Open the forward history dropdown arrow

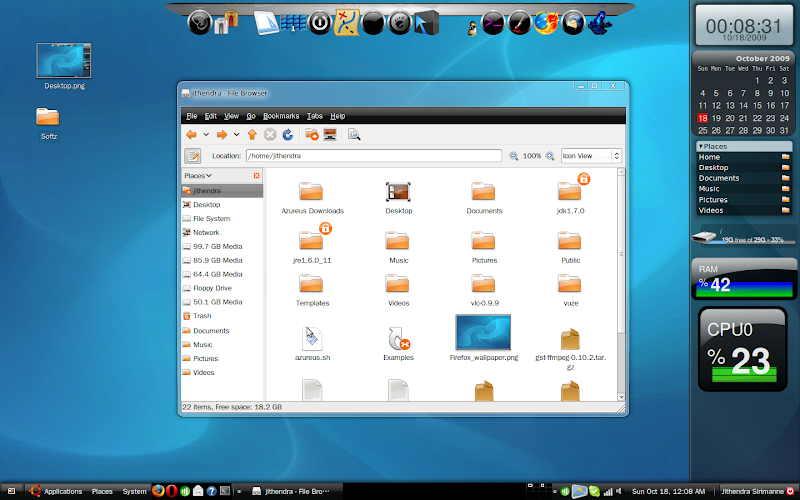click(x=236, y=135)
